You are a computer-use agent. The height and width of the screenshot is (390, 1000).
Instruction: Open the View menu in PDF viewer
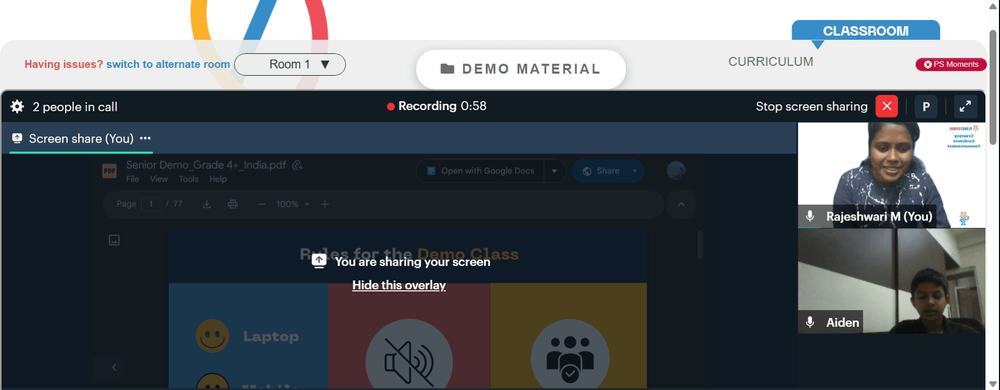pyautogui.click(x=159, y=179)
